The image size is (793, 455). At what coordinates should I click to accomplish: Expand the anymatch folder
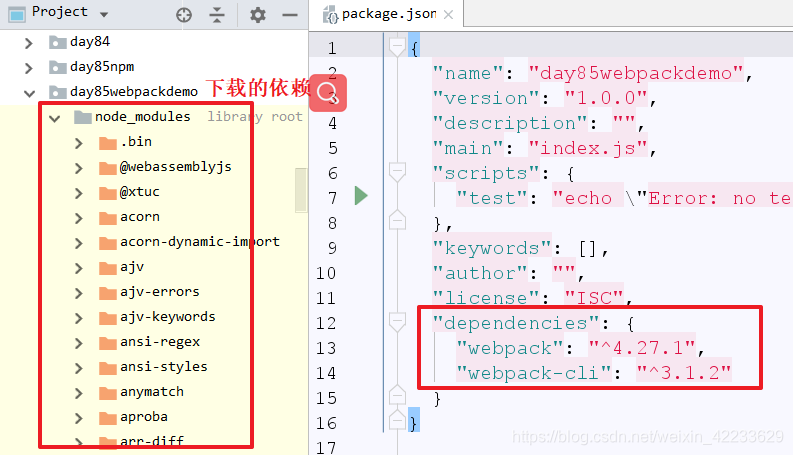pos(78,393)
